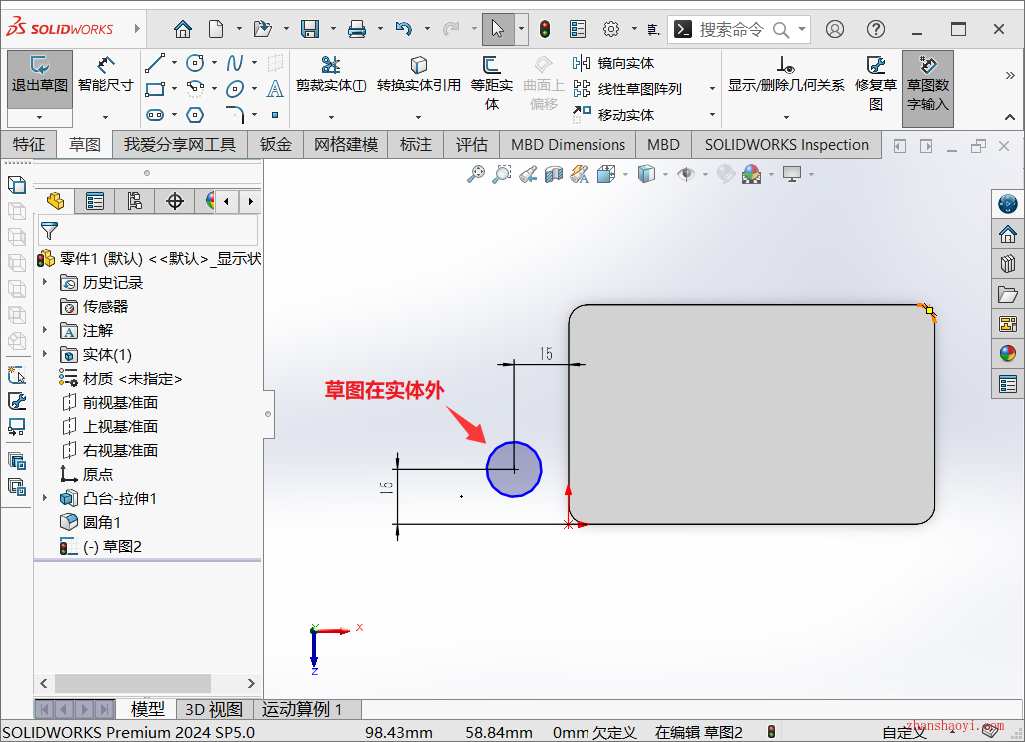Switch to the 钣金 ribbon tab
The image size is (1025, 742).
(275, 144)
